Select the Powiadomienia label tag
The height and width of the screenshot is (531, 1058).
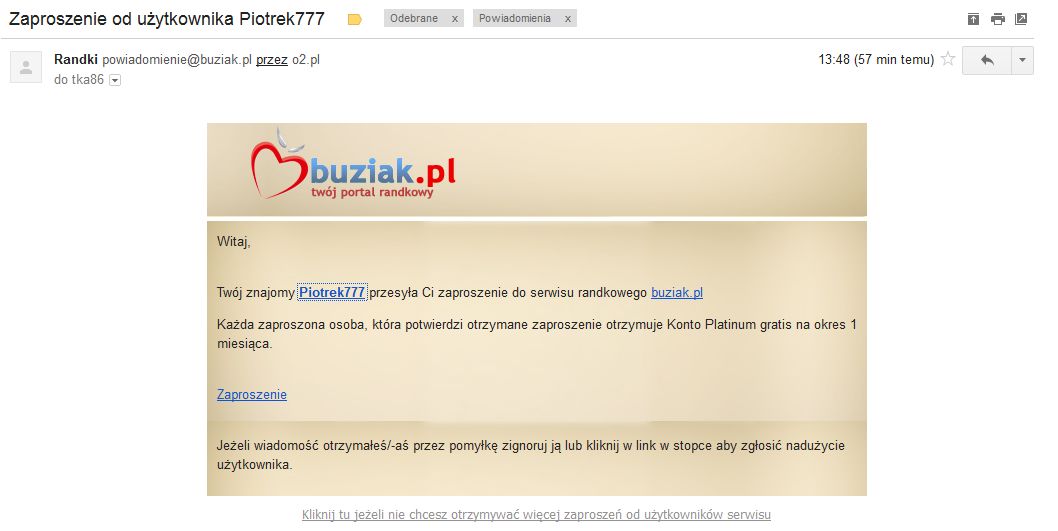click(x=515, y=19)
